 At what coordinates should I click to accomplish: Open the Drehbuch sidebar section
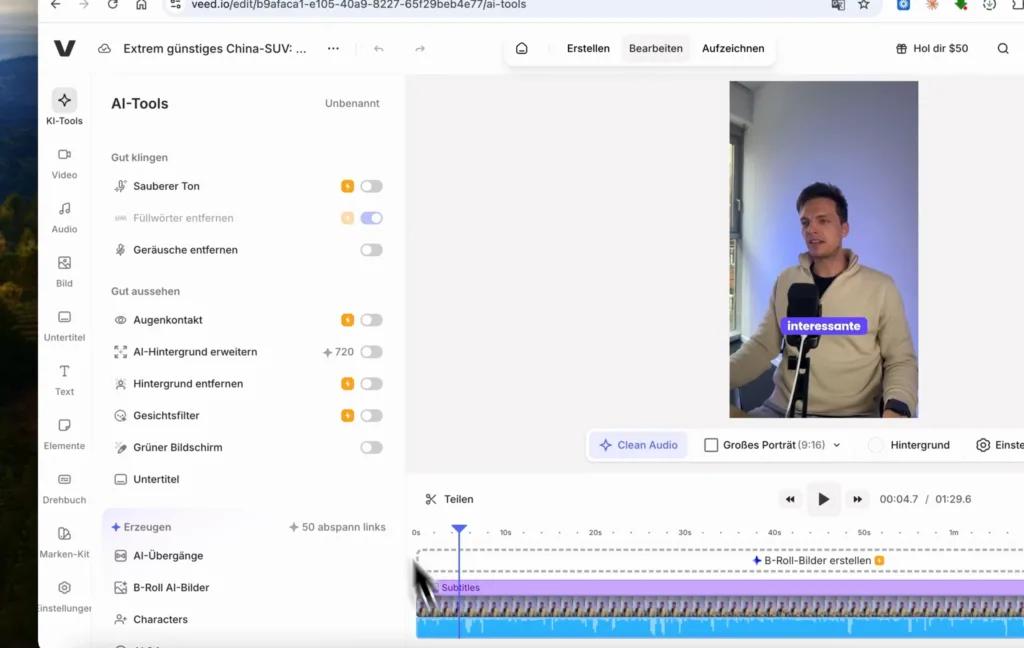pyautogui.click(x=64, y=489)
